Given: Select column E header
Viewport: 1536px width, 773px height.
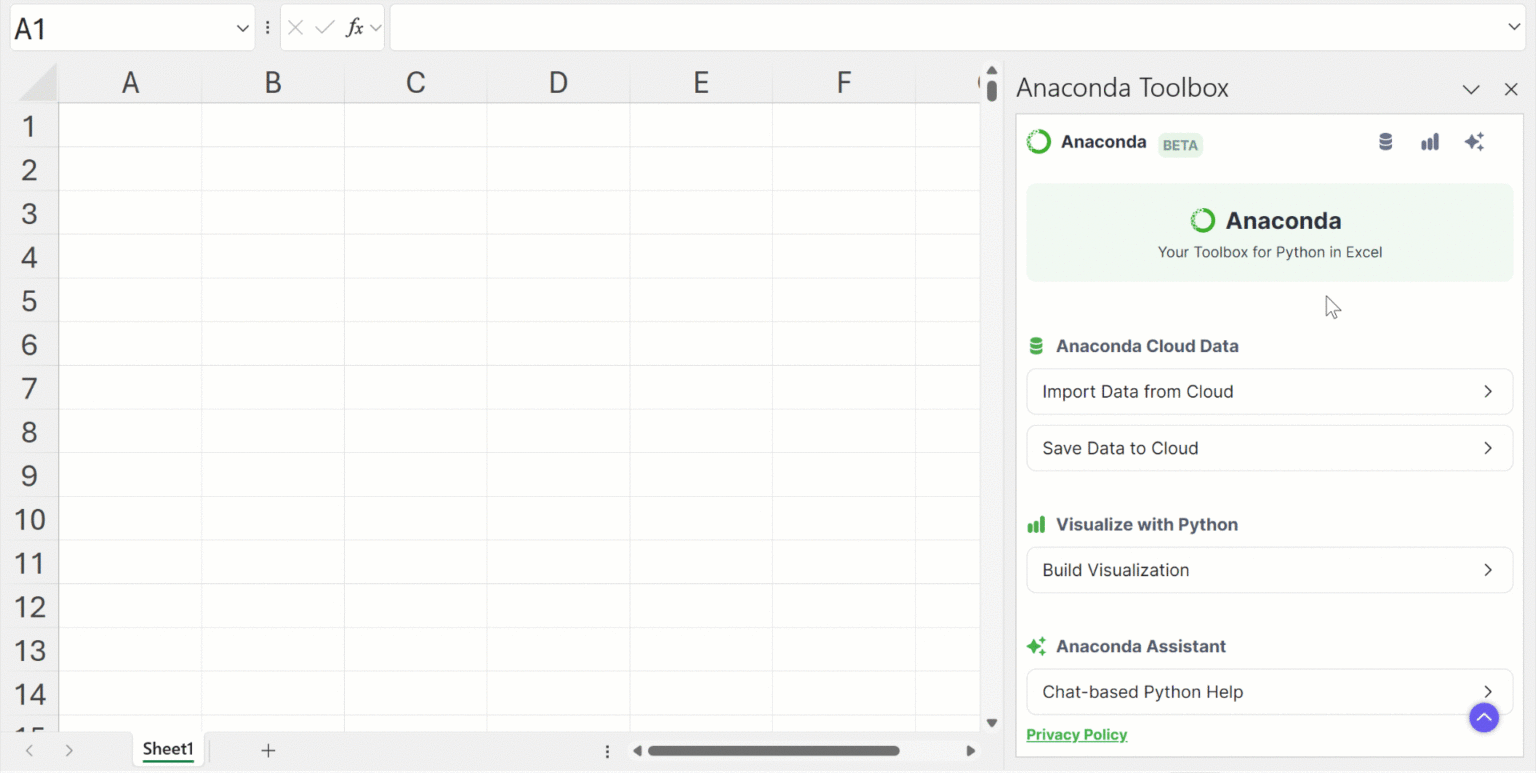Looking at the screenshot, I should click(x=701, y=83).
